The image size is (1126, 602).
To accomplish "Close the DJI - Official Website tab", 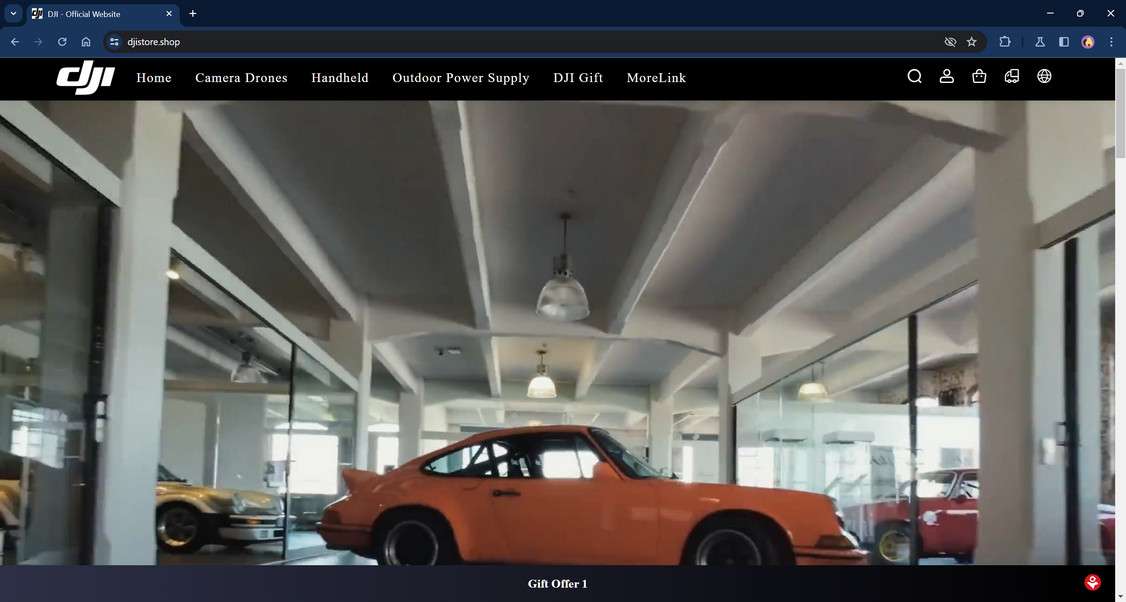I will pos(169,14).
